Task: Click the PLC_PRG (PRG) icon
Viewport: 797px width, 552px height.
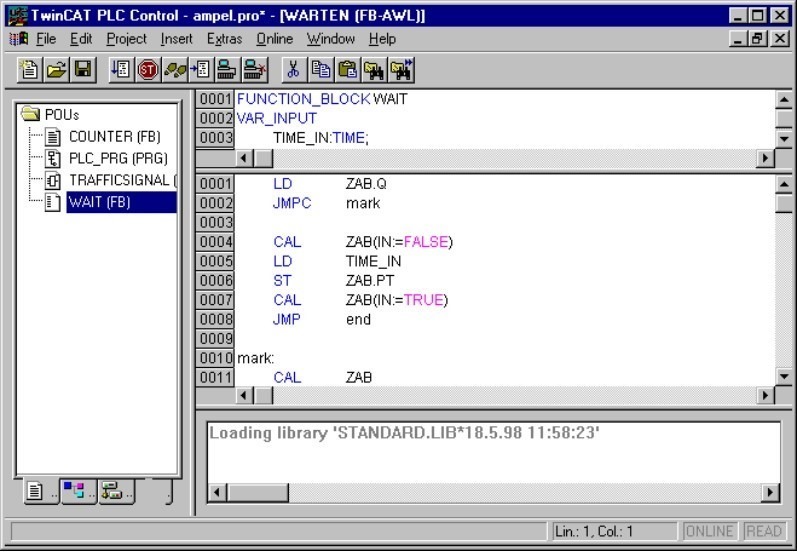Action: click(x=52, y=159)
